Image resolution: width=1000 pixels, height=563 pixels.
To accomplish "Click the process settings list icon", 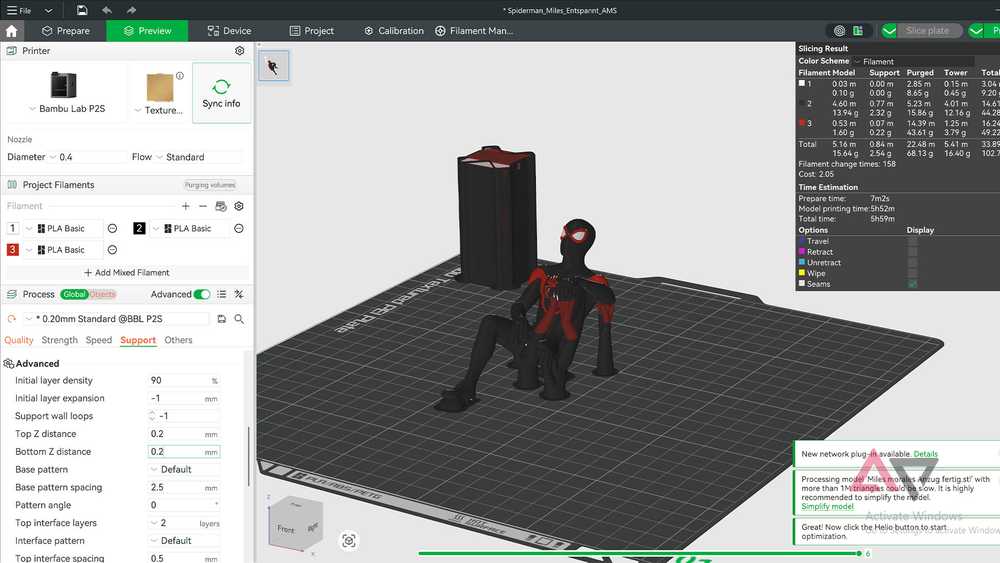I will tap(221, 294).
